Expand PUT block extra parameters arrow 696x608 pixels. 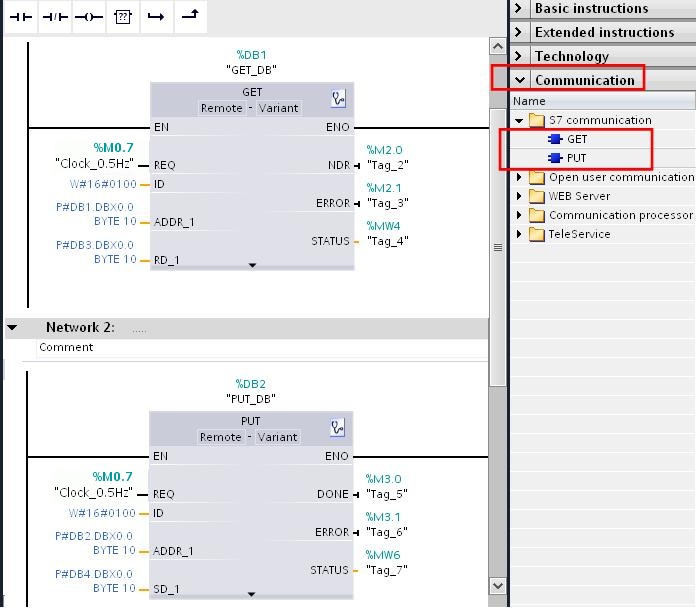[251, 594]
